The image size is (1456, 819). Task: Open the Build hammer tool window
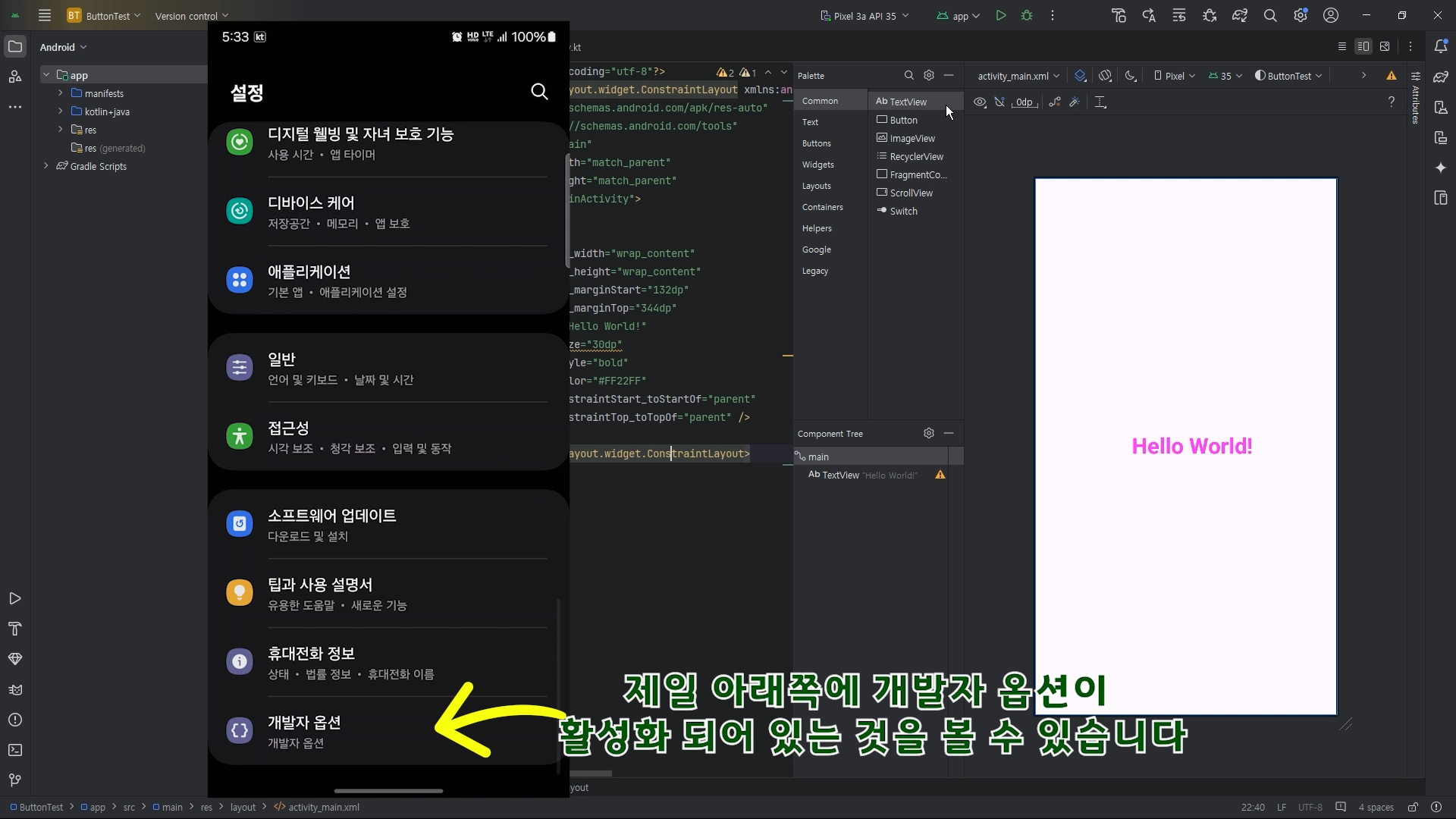[15, 629]
